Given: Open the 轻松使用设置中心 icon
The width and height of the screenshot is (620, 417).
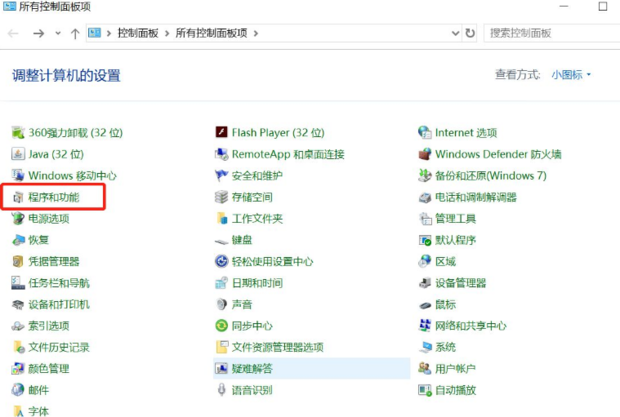Looking at the screenshot, I should (x=221, y=261).
